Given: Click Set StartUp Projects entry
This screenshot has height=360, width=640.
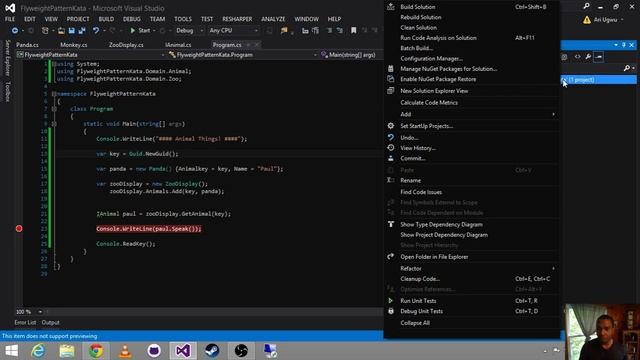Looking at the screenshot, I should coord(472,126).
